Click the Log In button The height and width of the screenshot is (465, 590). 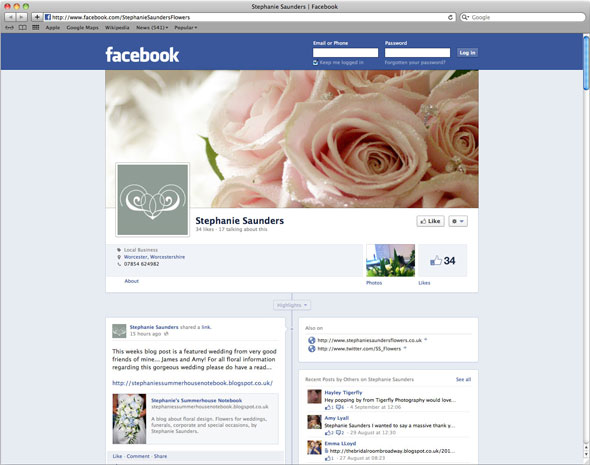(x=467, y=53)
